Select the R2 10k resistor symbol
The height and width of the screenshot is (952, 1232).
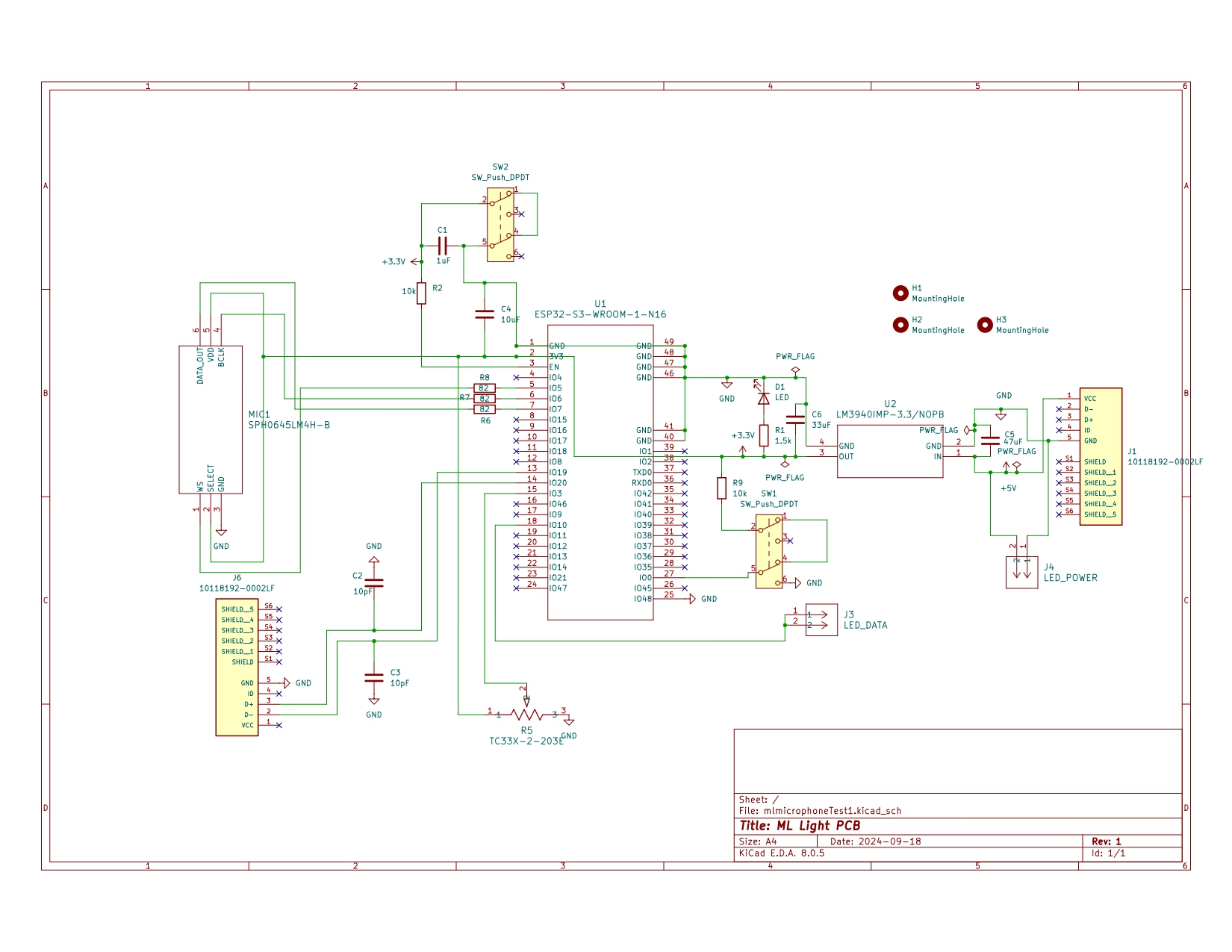(422, 293)
